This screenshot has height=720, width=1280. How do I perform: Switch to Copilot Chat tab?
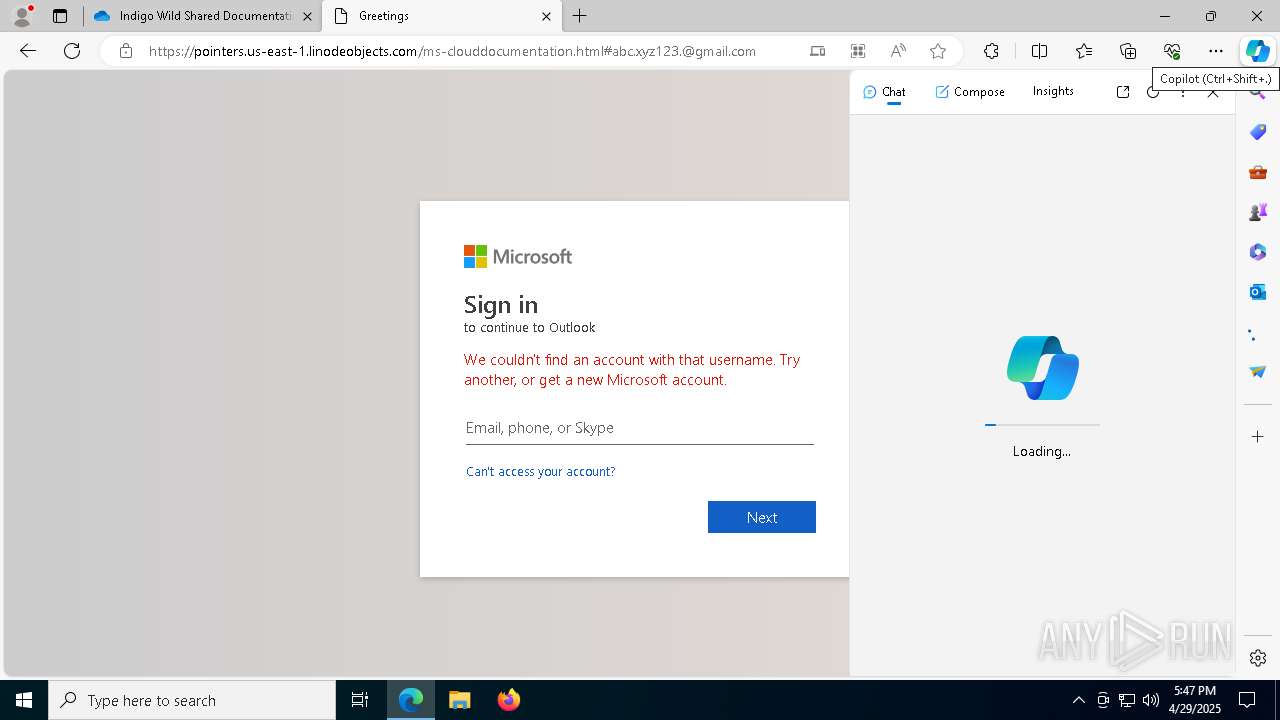pyautogui.click(x=884, y=91)
